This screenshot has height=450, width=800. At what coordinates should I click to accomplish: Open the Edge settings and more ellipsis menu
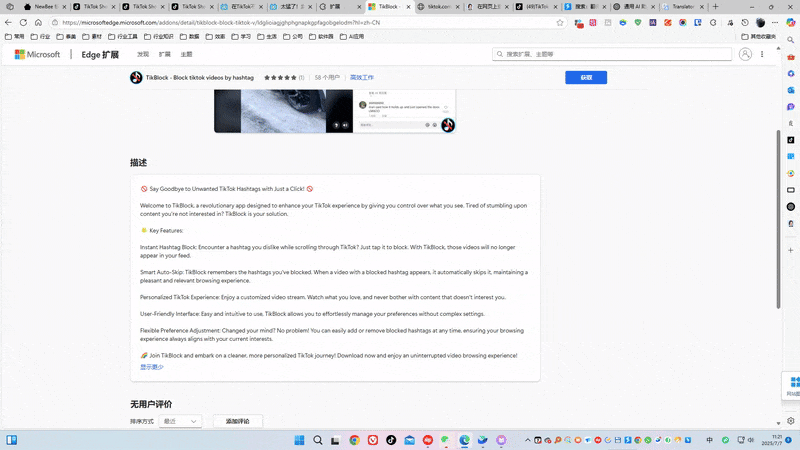tap(775, 22)
